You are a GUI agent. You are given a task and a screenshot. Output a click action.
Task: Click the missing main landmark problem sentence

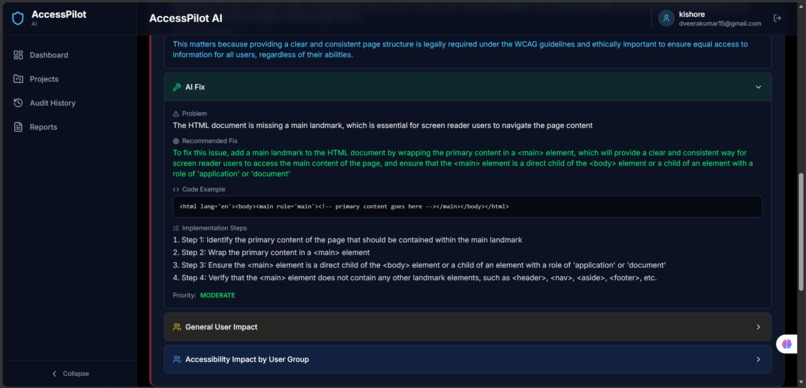point(382,125)
